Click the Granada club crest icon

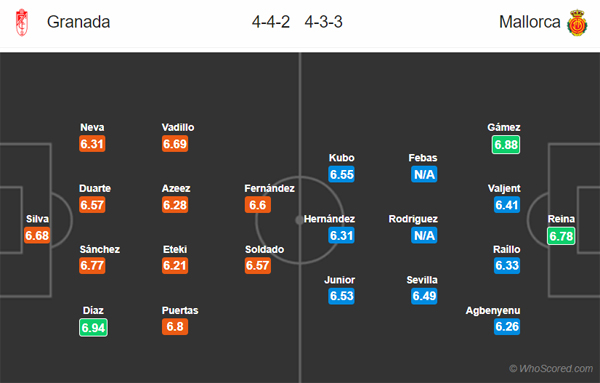tap(22, 22)
